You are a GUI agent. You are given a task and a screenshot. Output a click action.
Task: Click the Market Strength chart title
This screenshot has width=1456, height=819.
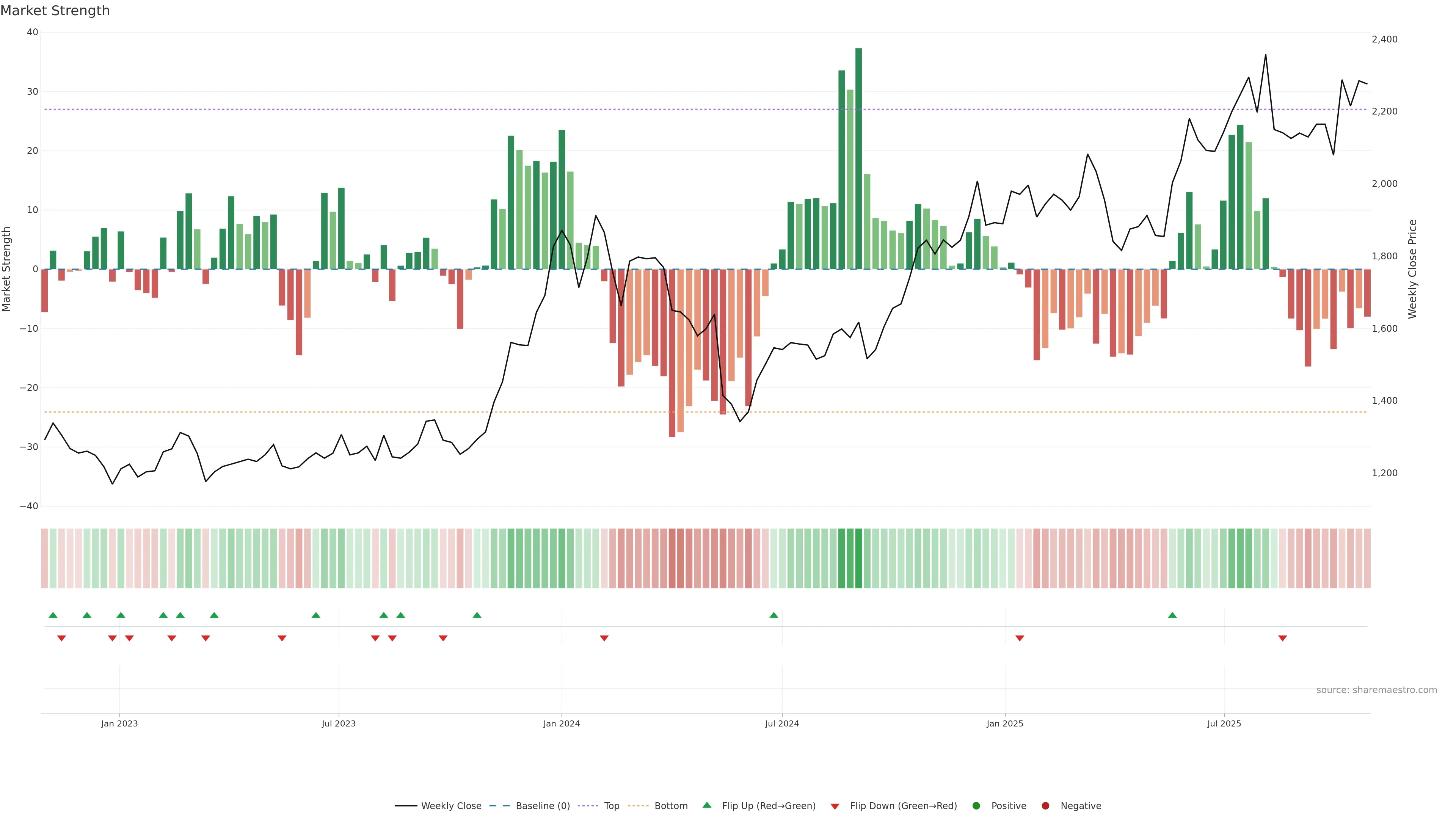point(55,11)
